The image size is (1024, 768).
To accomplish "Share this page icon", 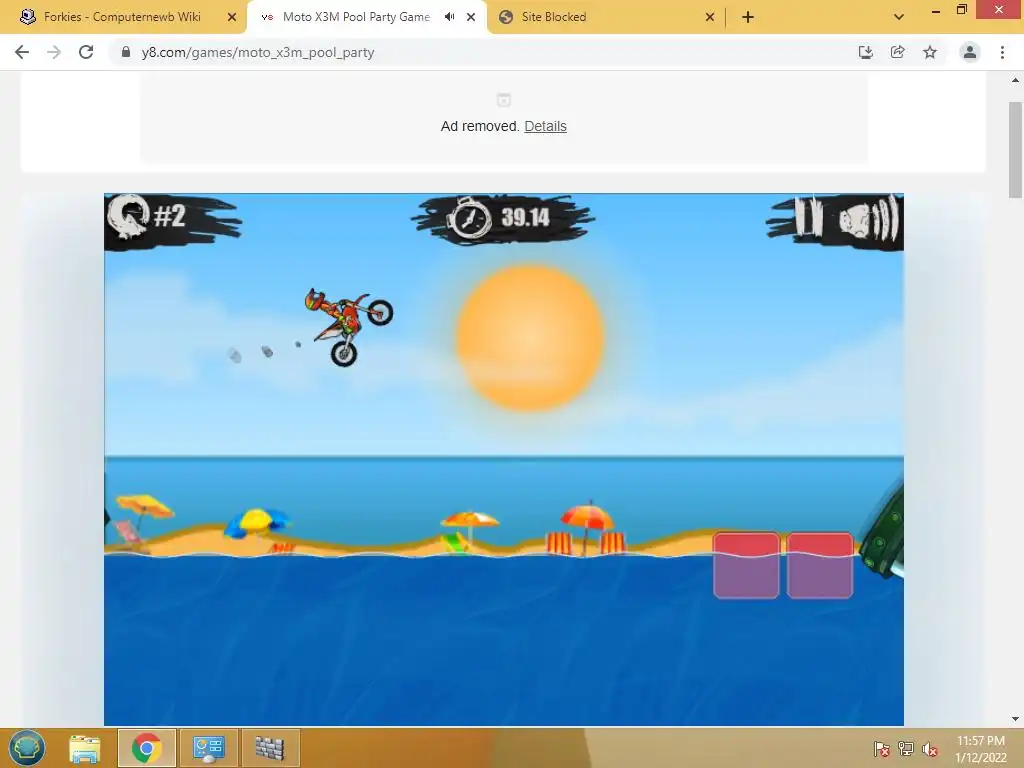I will 897,52.
